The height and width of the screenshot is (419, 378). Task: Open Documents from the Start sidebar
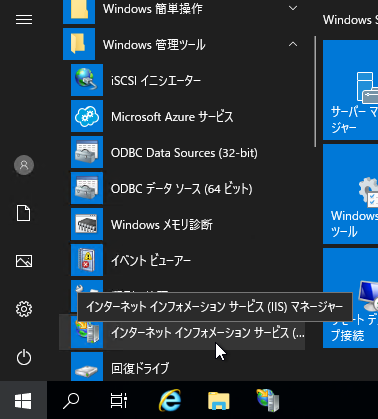[x=24, y=213]
